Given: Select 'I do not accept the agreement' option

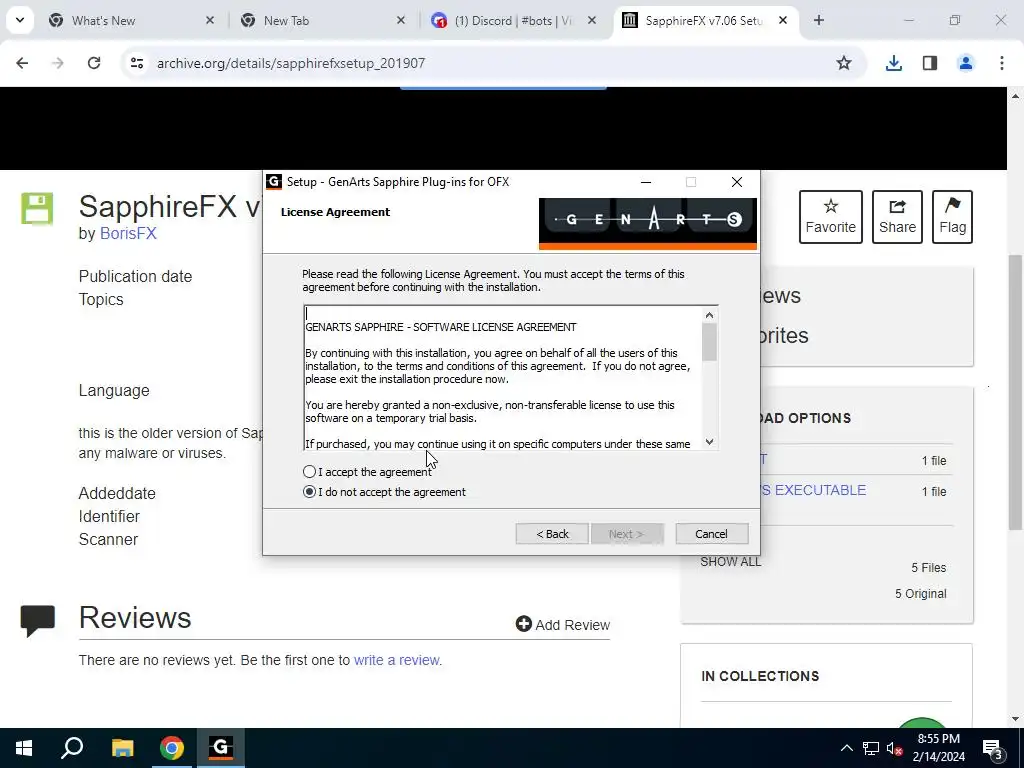Looking at the screenshot, I should click(x=310, y=492).
